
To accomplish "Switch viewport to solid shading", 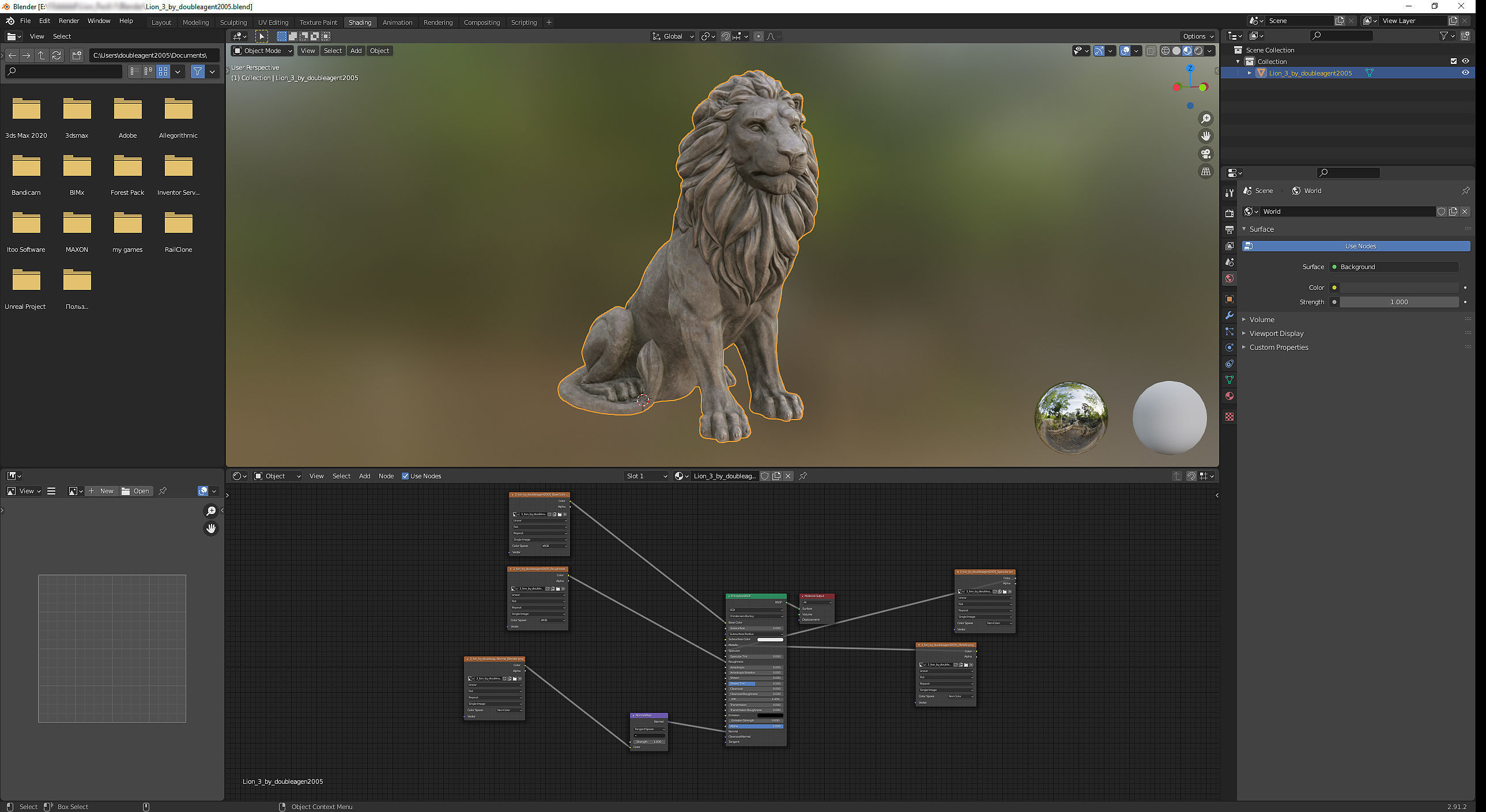I will 1176,51.
